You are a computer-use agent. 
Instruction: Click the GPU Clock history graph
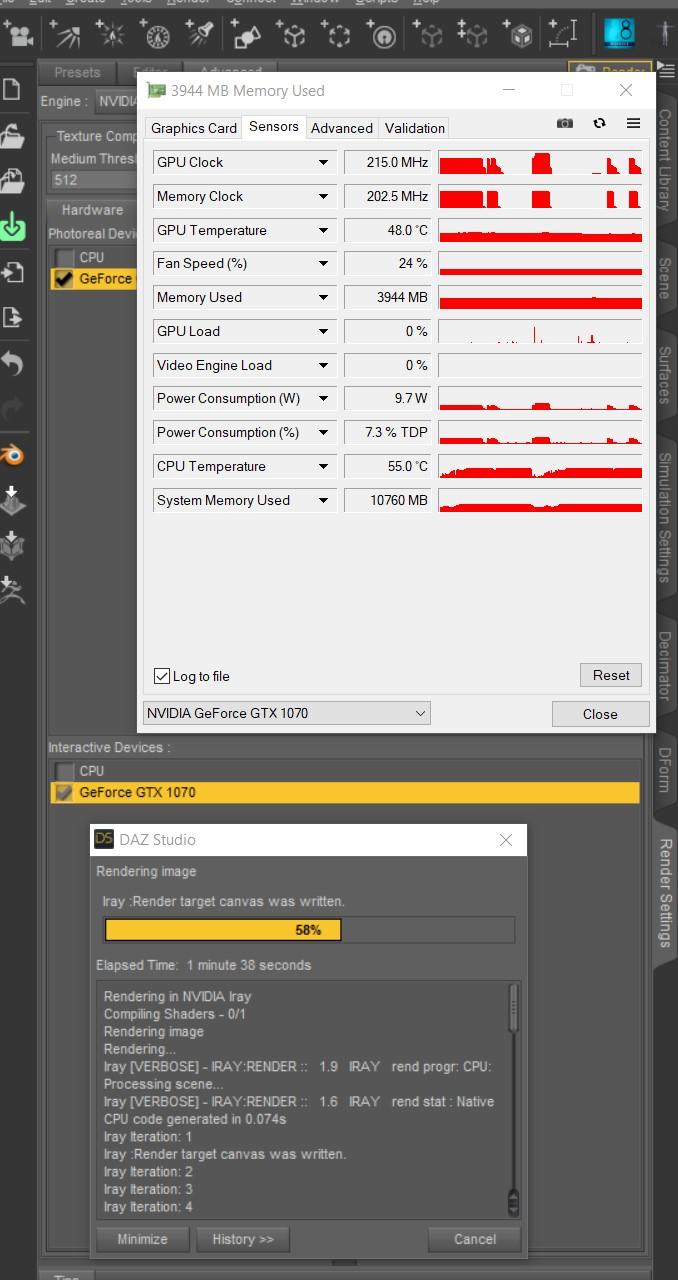[540, 162]
